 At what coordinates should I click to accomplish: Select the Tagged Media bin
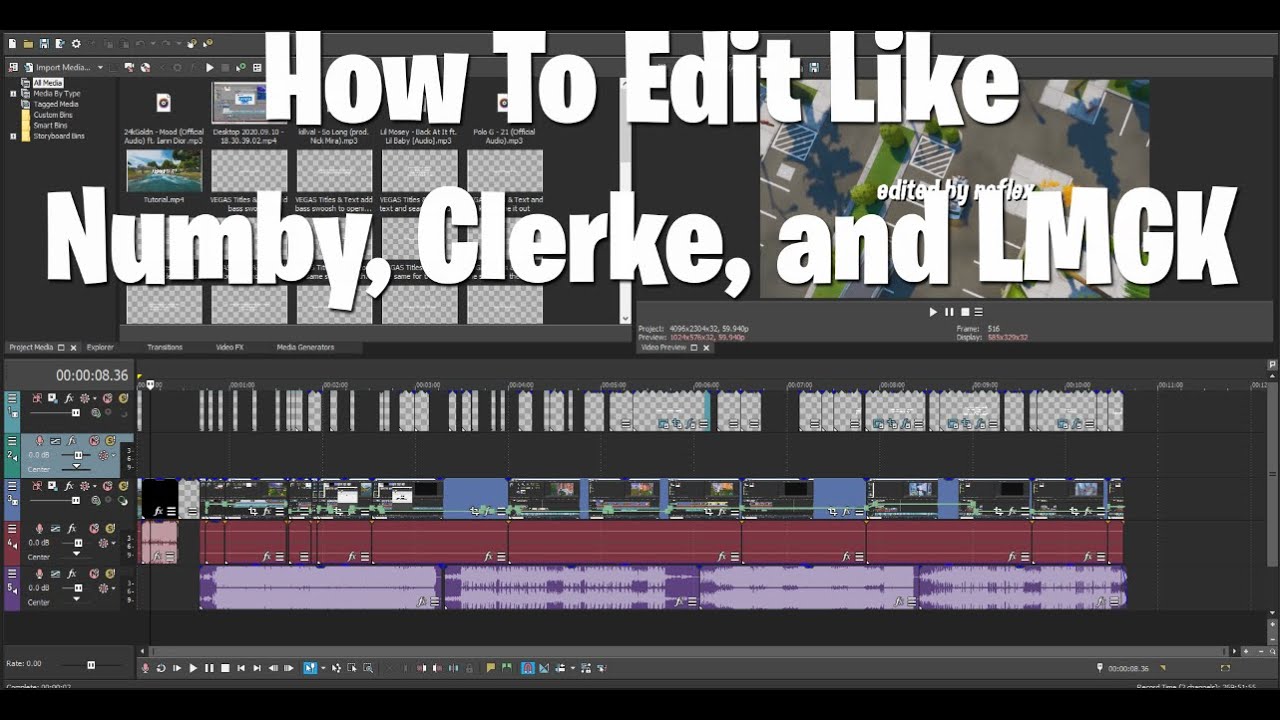[x=56, y=104]
